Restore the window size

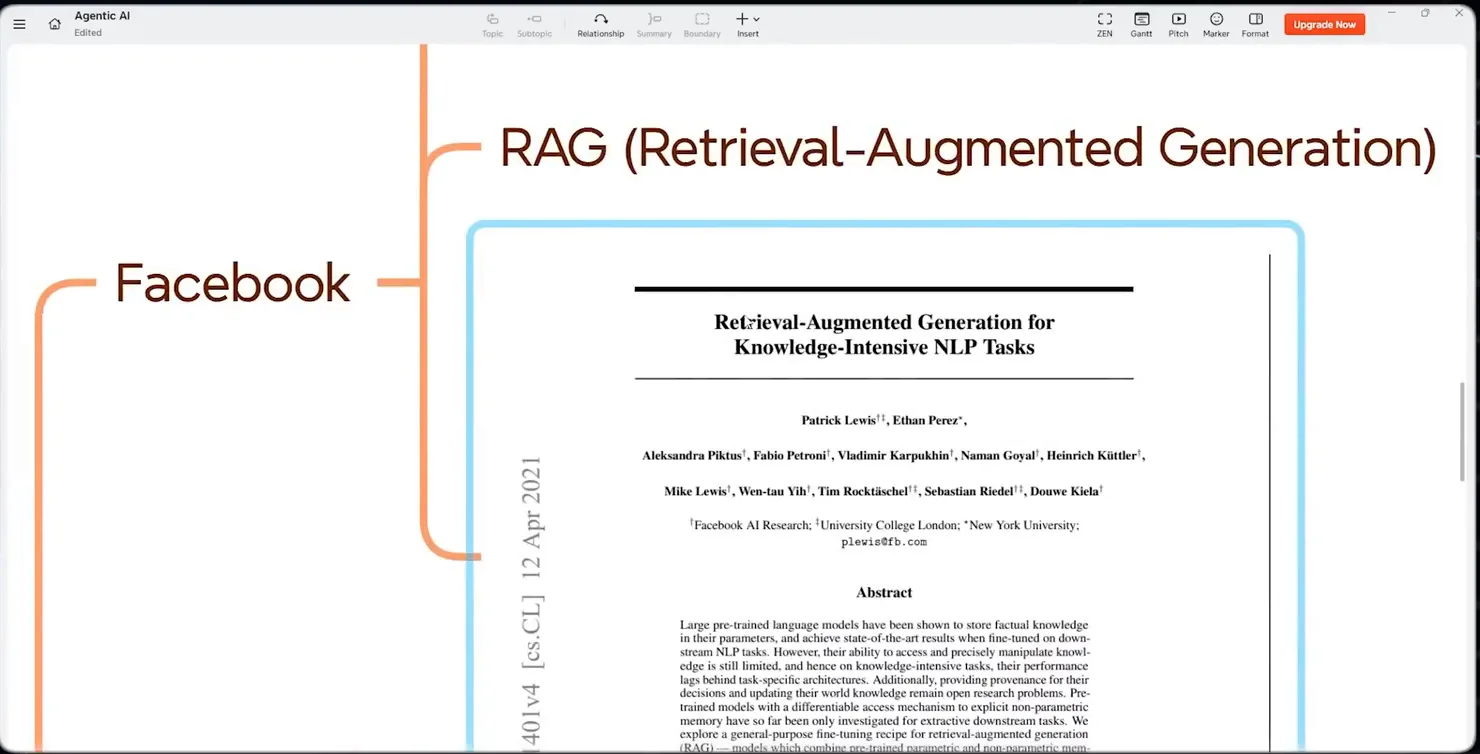point(1425,13)
